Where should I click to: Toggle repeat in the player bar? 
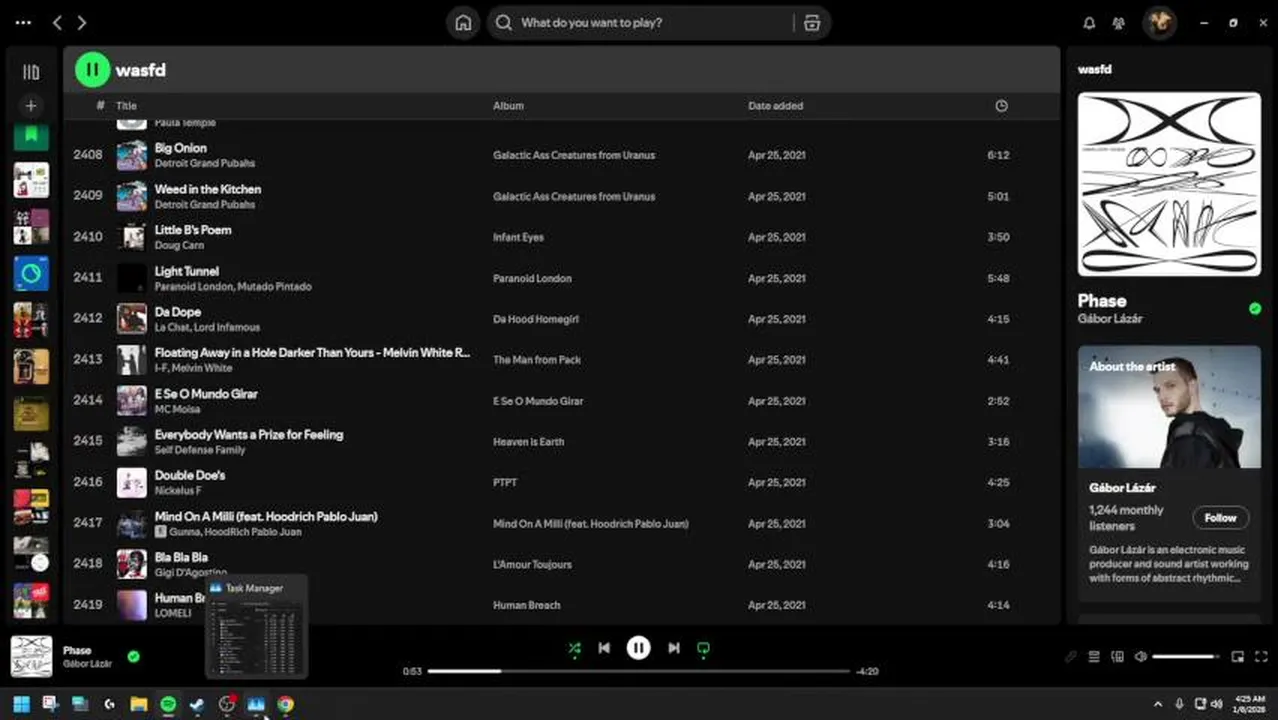pyautogui.click(x=703, y=648)
